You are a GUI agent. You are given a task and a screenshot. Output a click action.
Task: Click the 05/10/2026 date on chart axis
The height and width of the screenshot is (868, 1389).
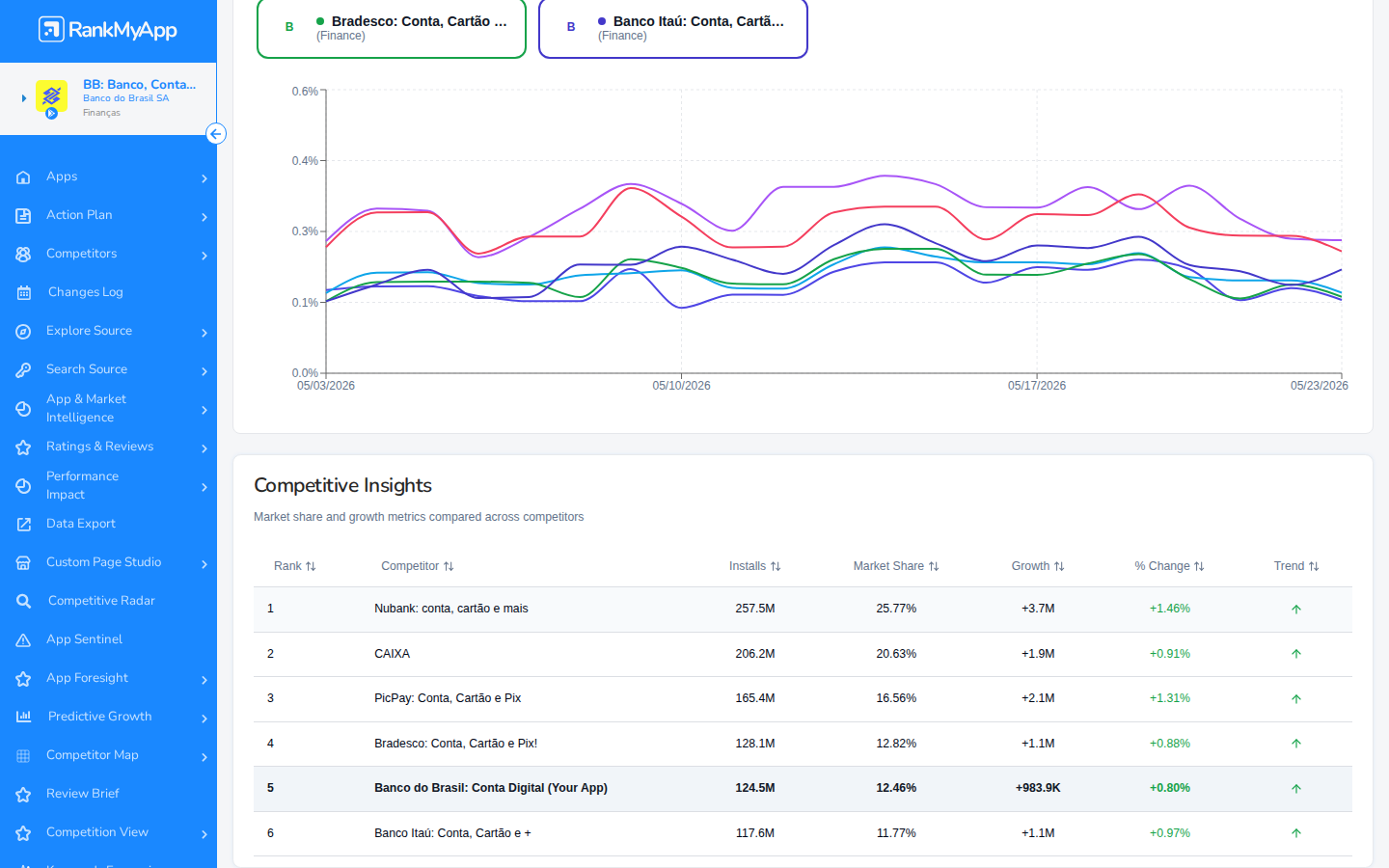point(681,386)
